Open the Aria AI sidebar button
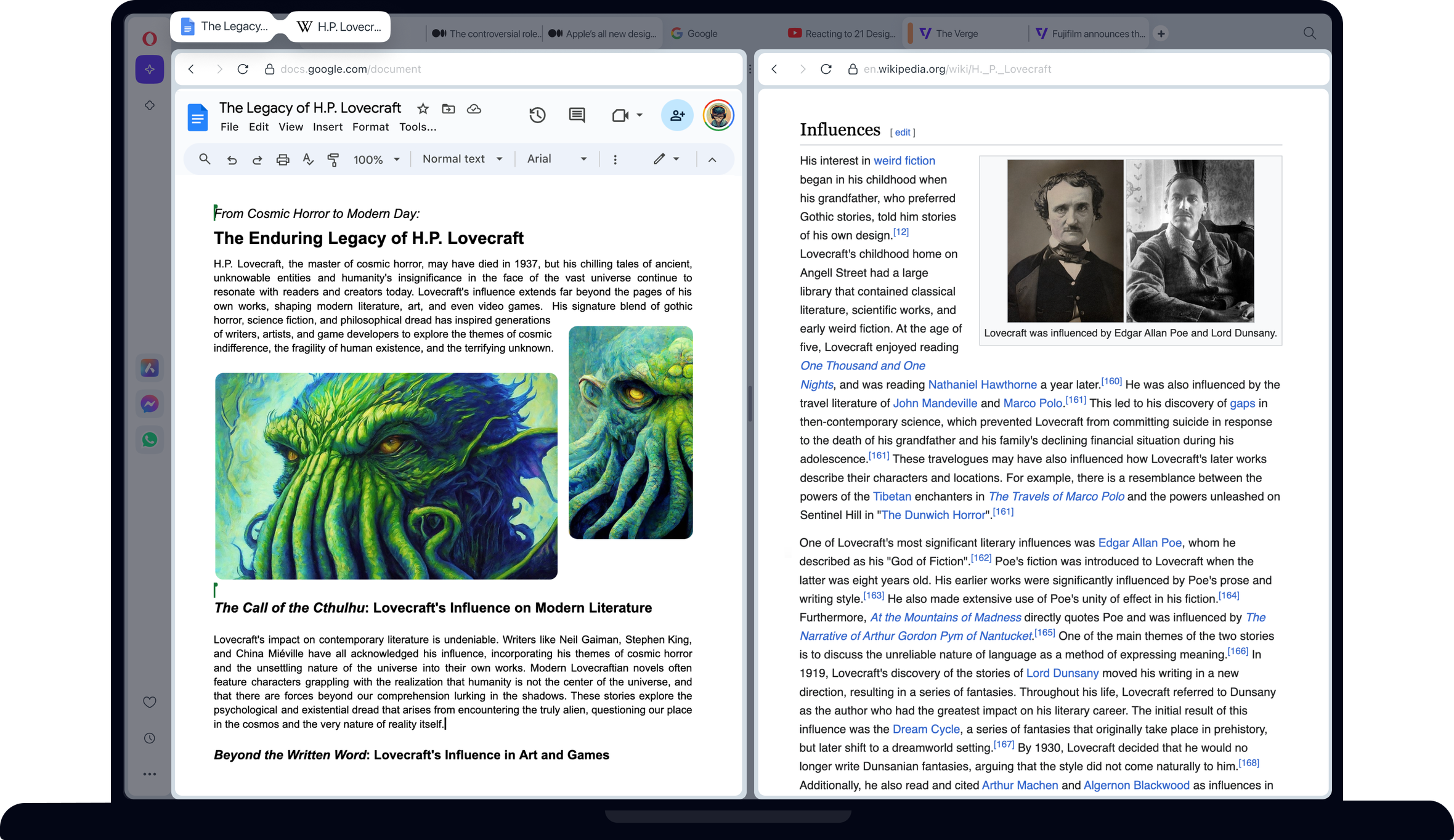The height and width of the screenshot is (840, 1454). [150, 70]
